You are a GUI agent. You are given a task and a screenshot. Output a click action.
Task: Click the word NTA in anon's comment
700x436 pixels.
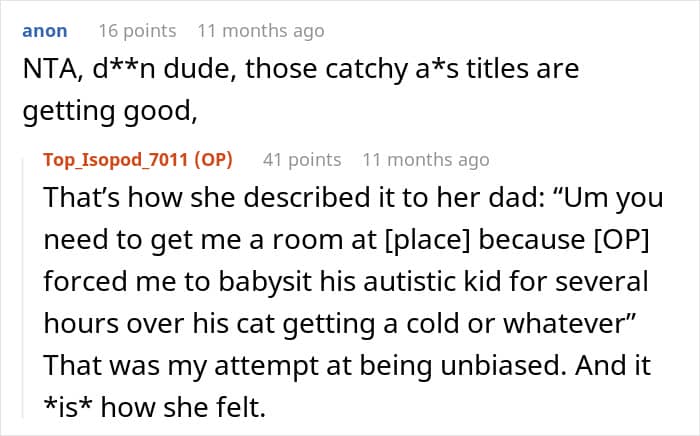pyautogui.click(x=52, y=69)
